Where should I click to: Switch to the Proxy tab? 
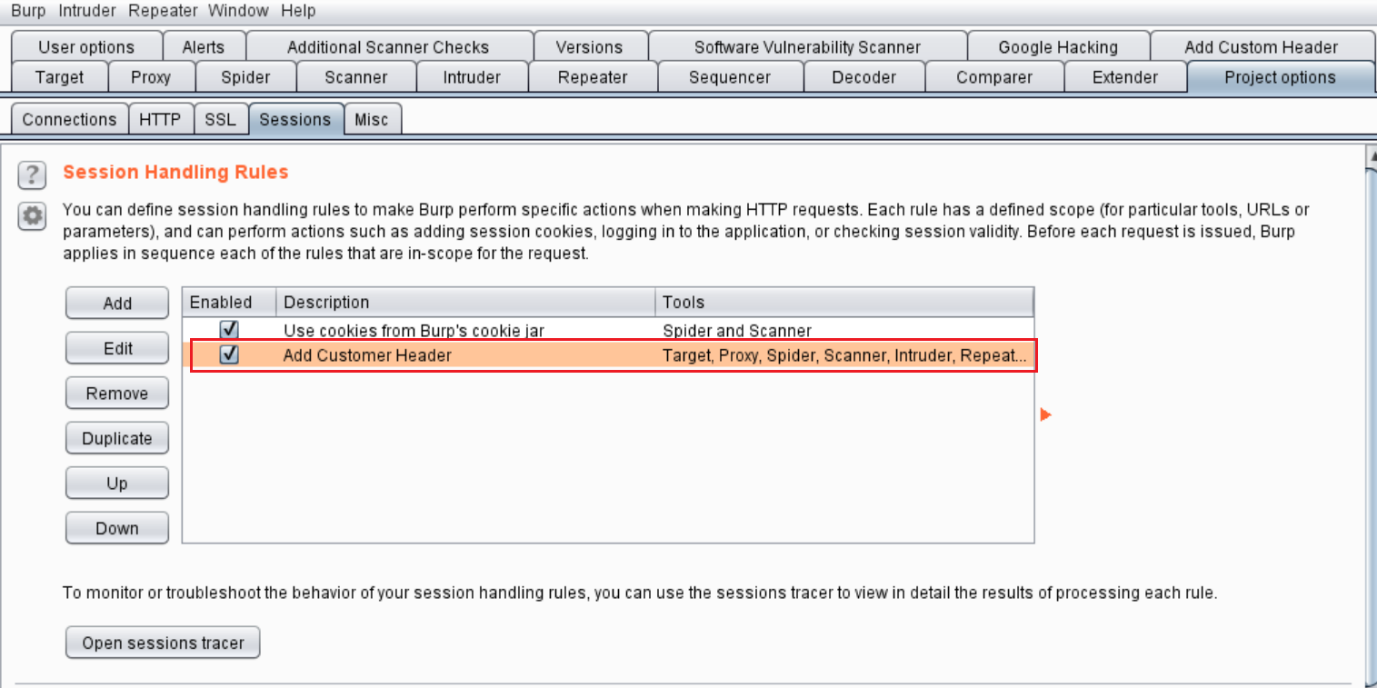click(150, 77)
